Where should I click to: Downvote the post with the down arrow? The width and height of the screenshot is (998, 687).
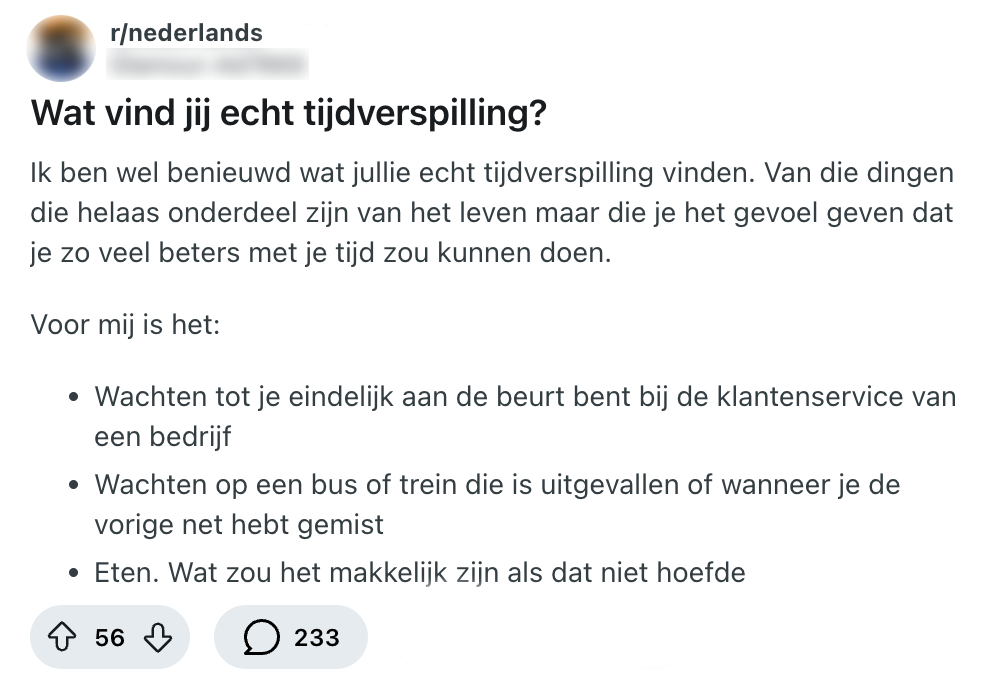click(158, 637)
